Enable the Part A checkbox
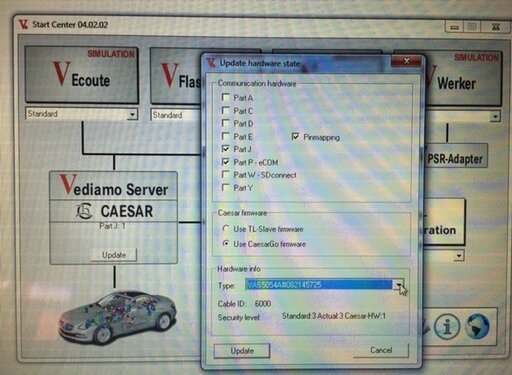The height and width of the screenshot is (375, 512). (226, 97)
